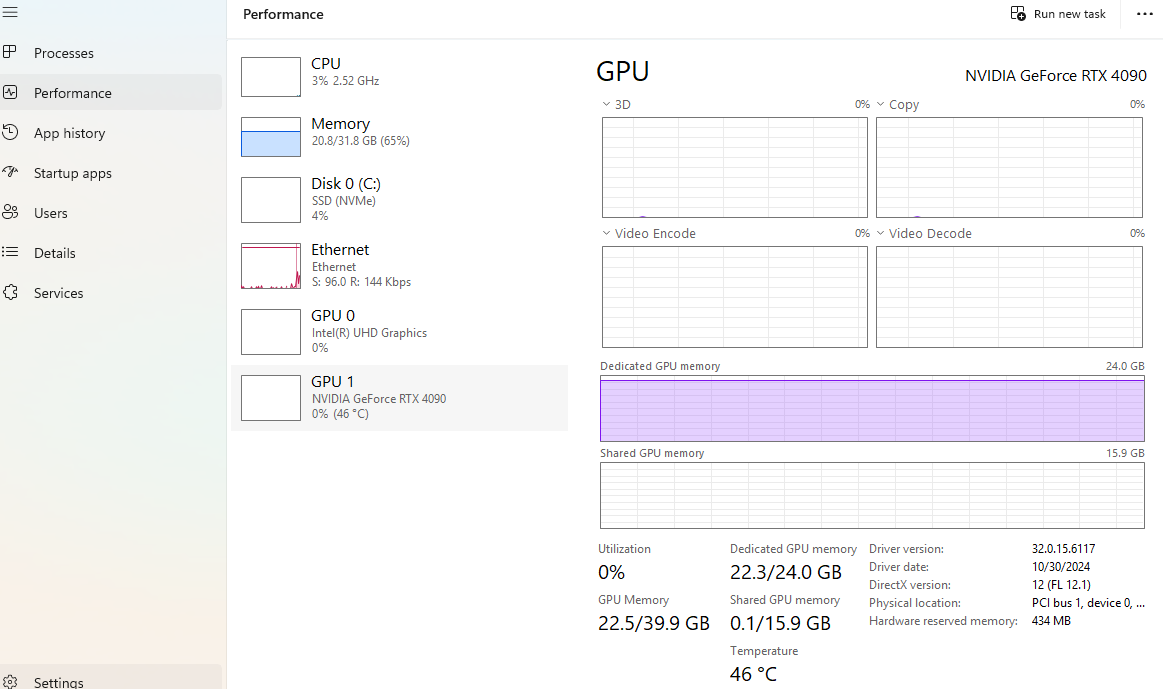Click the NVIDIA GeForce RTX 4090 title
The height and width of the screenshot is (689, 1163).
coord(1055,76)
